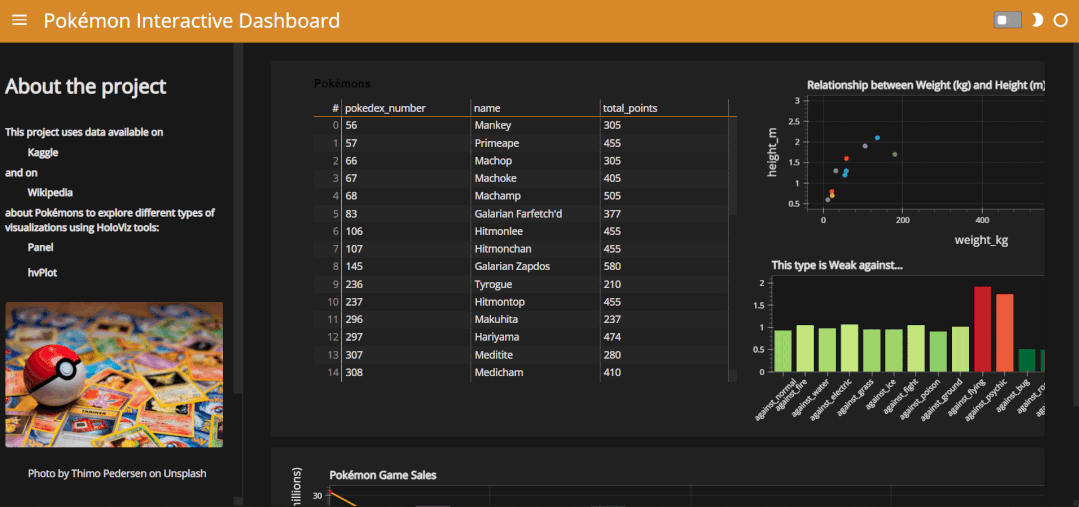Select the Mankey name cell
The height and width of the screenshot is (507, 1079).
(x=535, y=125)
